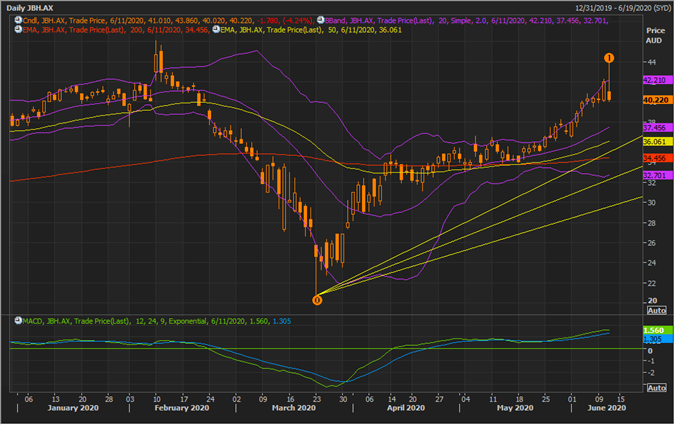Click the May 2020 month label
The height and width of the screenshot is (425, 675).
515,408
